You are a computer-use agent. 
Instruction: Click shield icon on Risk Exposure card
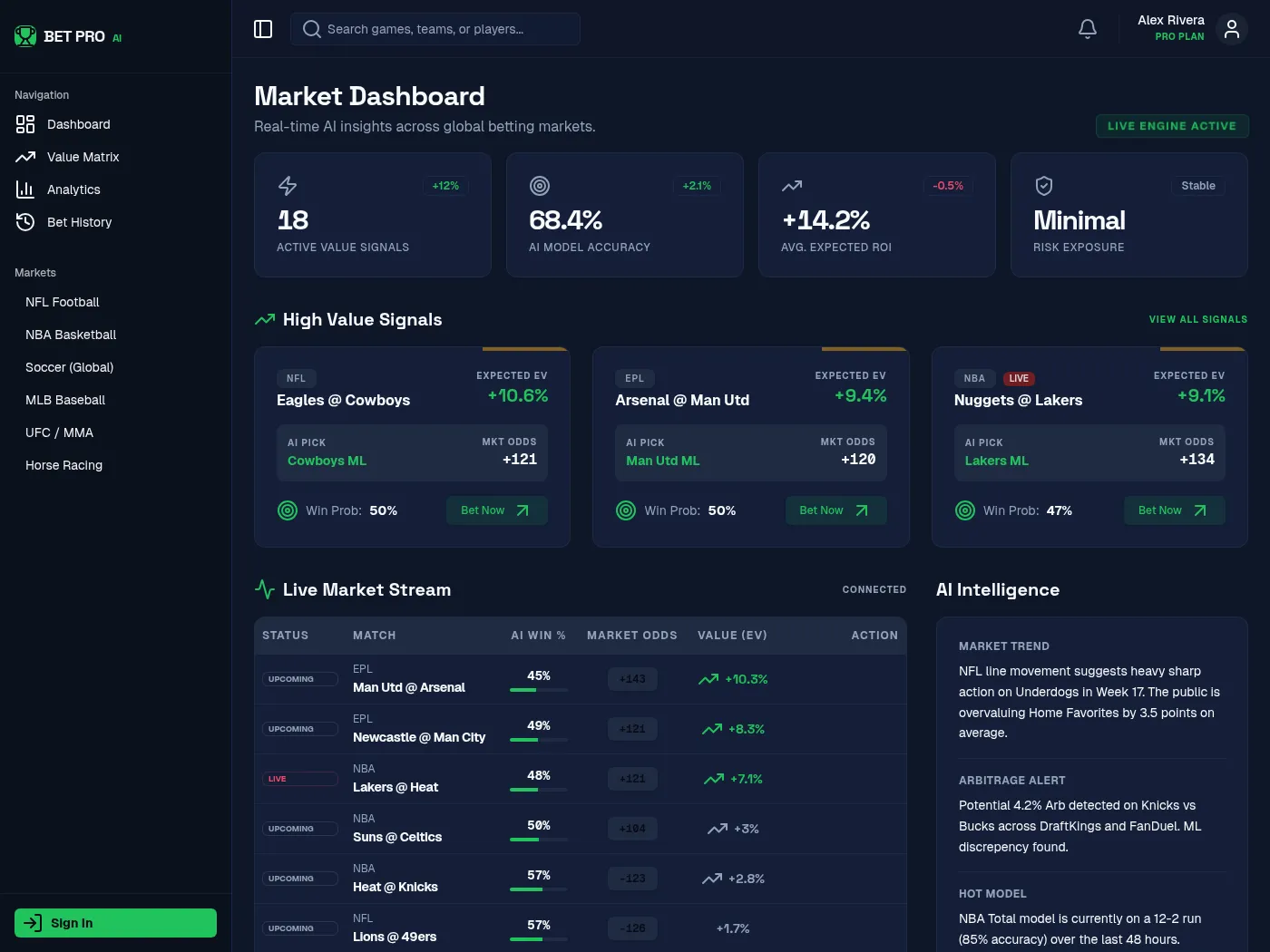[1044, 186]
